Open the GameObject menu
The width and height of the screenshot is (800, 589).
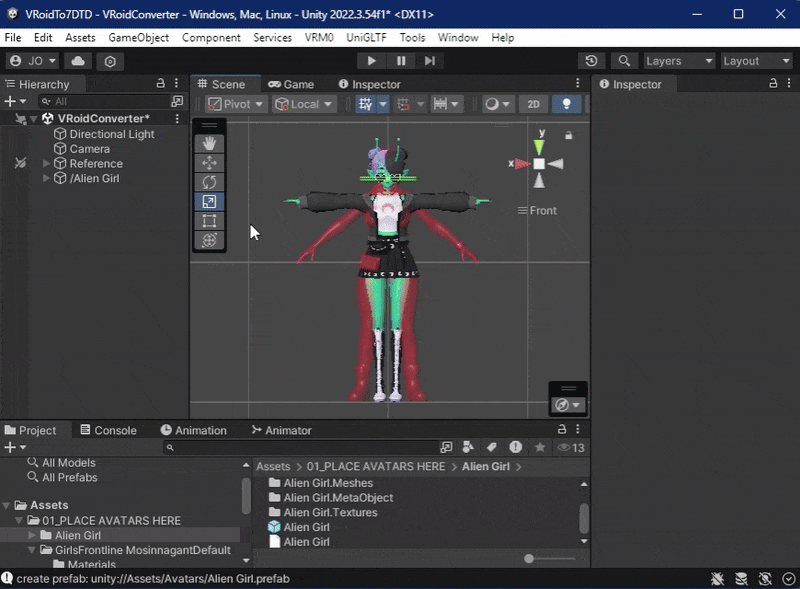coord(138,38)
